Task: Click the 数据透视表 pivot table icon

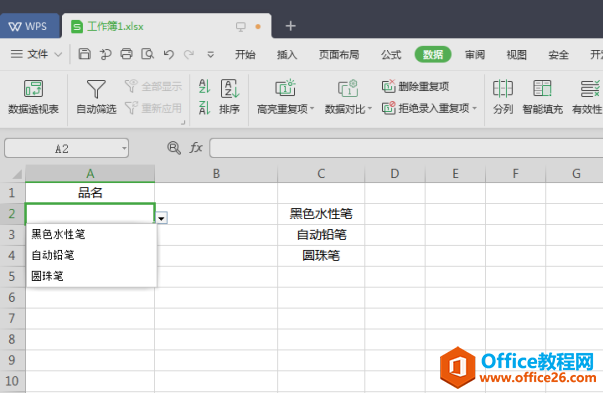Action: (33, 89)
